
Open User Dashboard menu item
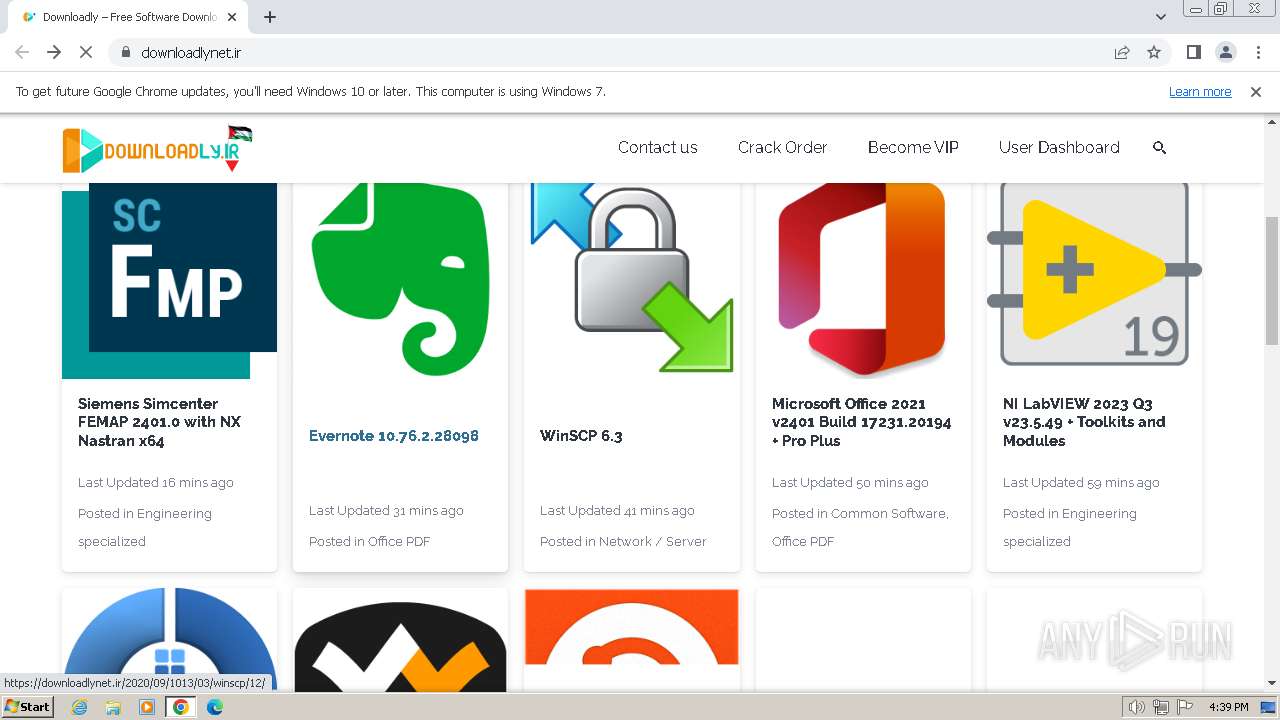(x=1059, y=147)
